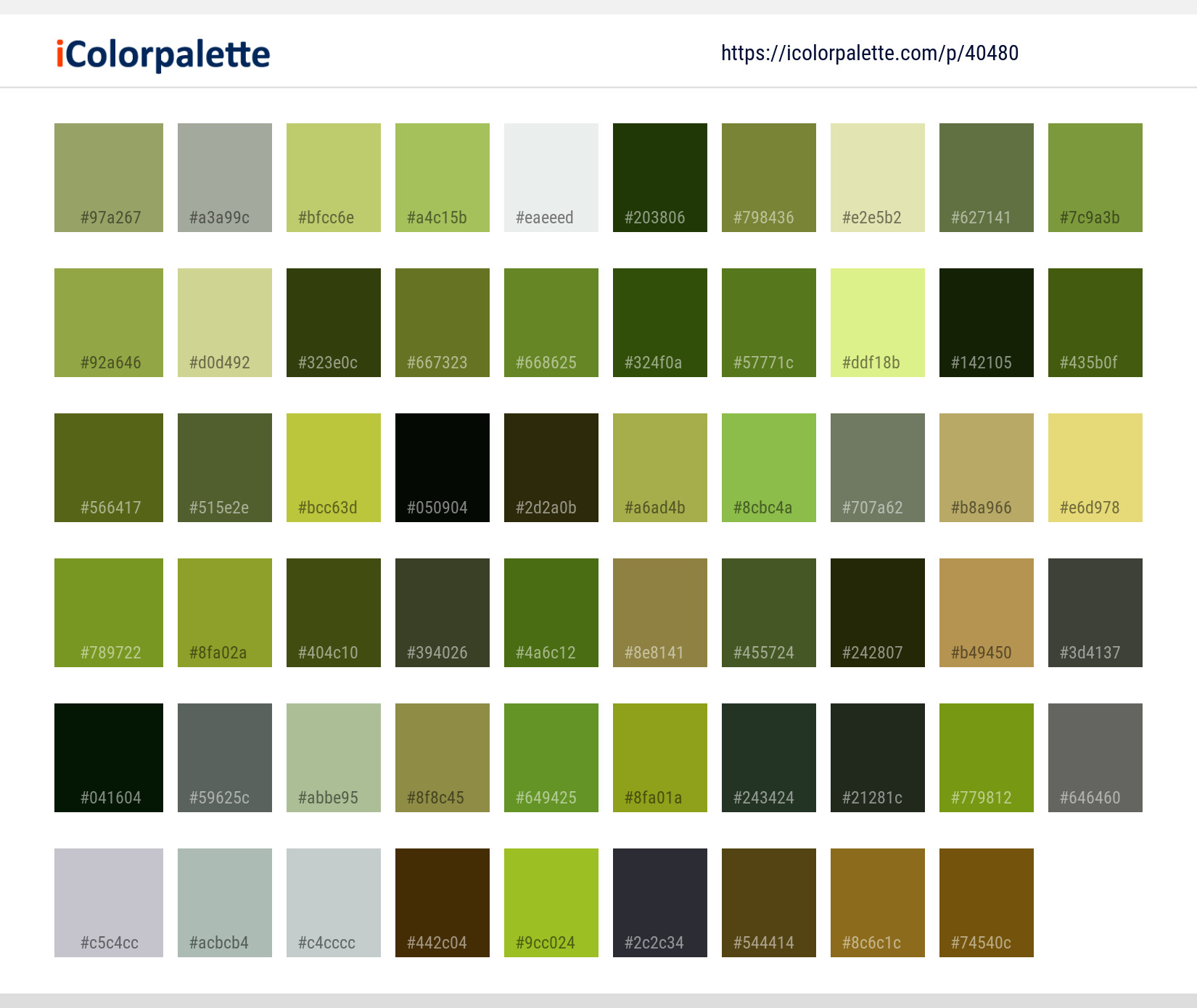Pick the #243424 swatch
The width and height of the screenshot is (1197, 1008).
[769, 758]
